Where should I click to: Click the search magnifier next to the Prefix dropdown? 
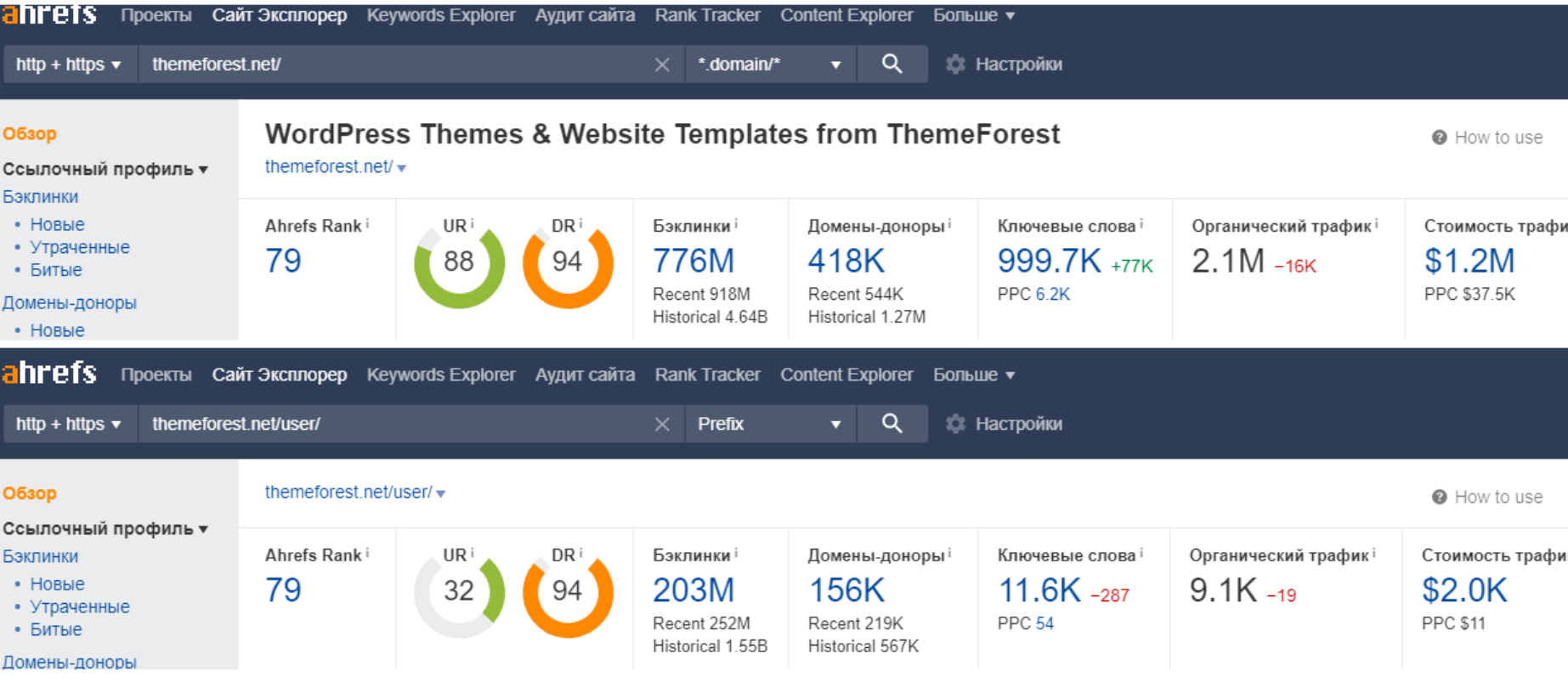892,423
